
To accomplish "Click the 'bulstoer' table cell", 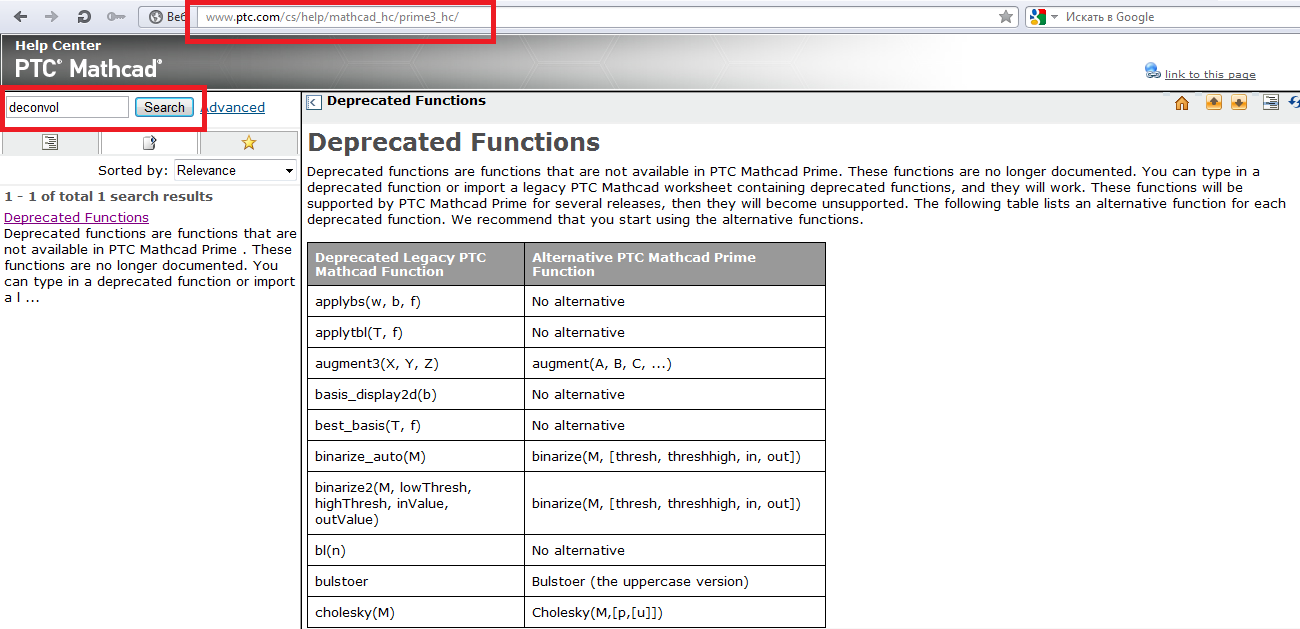I will [x=416, y=581].
